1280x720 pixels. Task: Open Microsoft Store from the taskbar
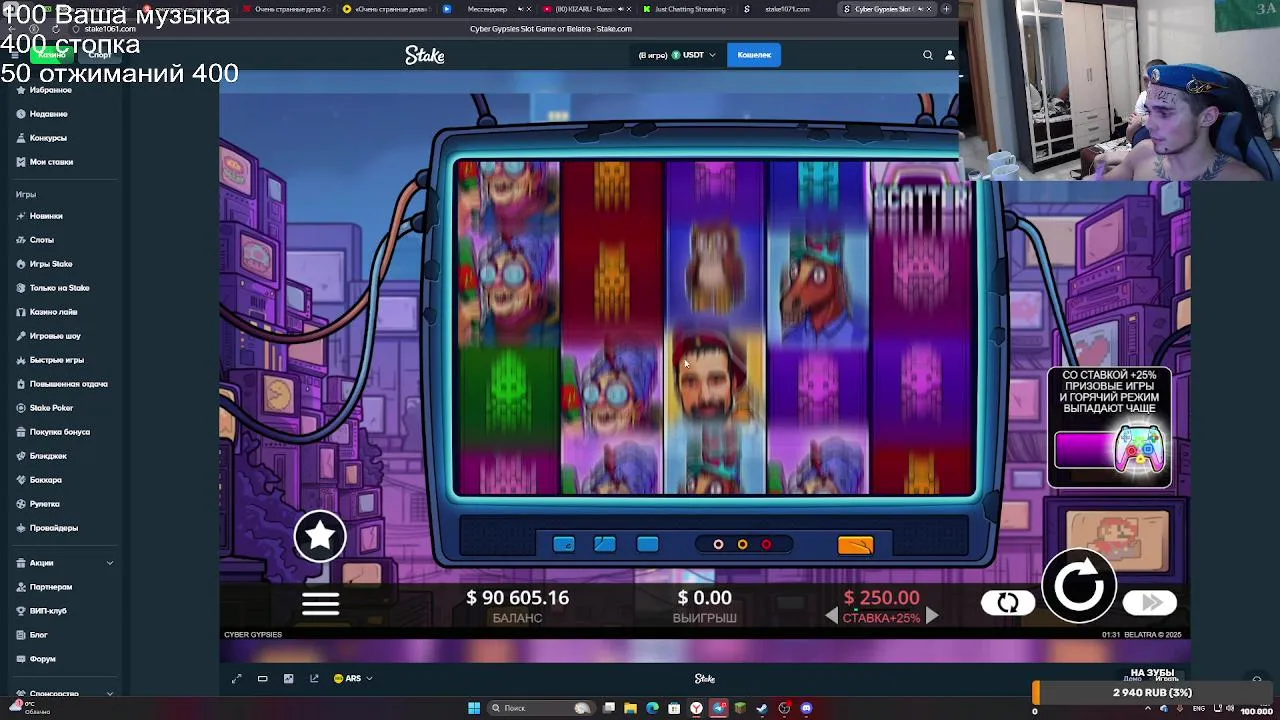coord(674,708)
